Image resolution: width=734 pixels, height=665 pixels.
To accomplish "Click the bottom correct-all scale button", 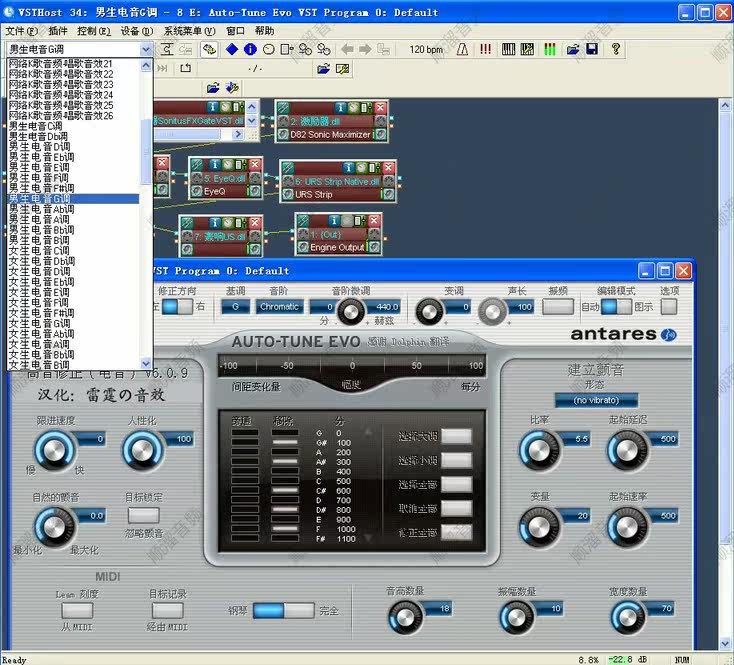I will coord(456,532).
